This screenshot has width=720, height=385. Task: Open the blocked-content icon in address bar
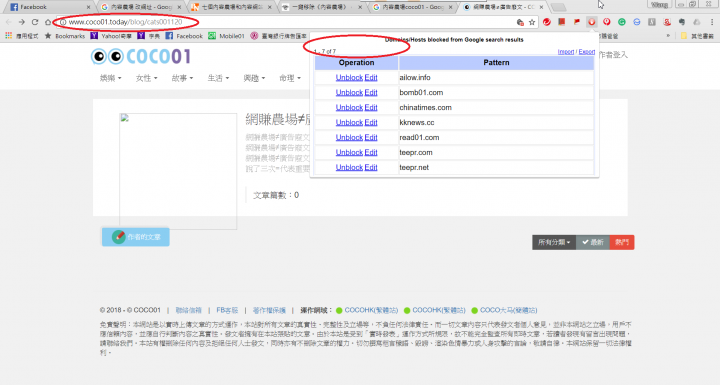520,22
